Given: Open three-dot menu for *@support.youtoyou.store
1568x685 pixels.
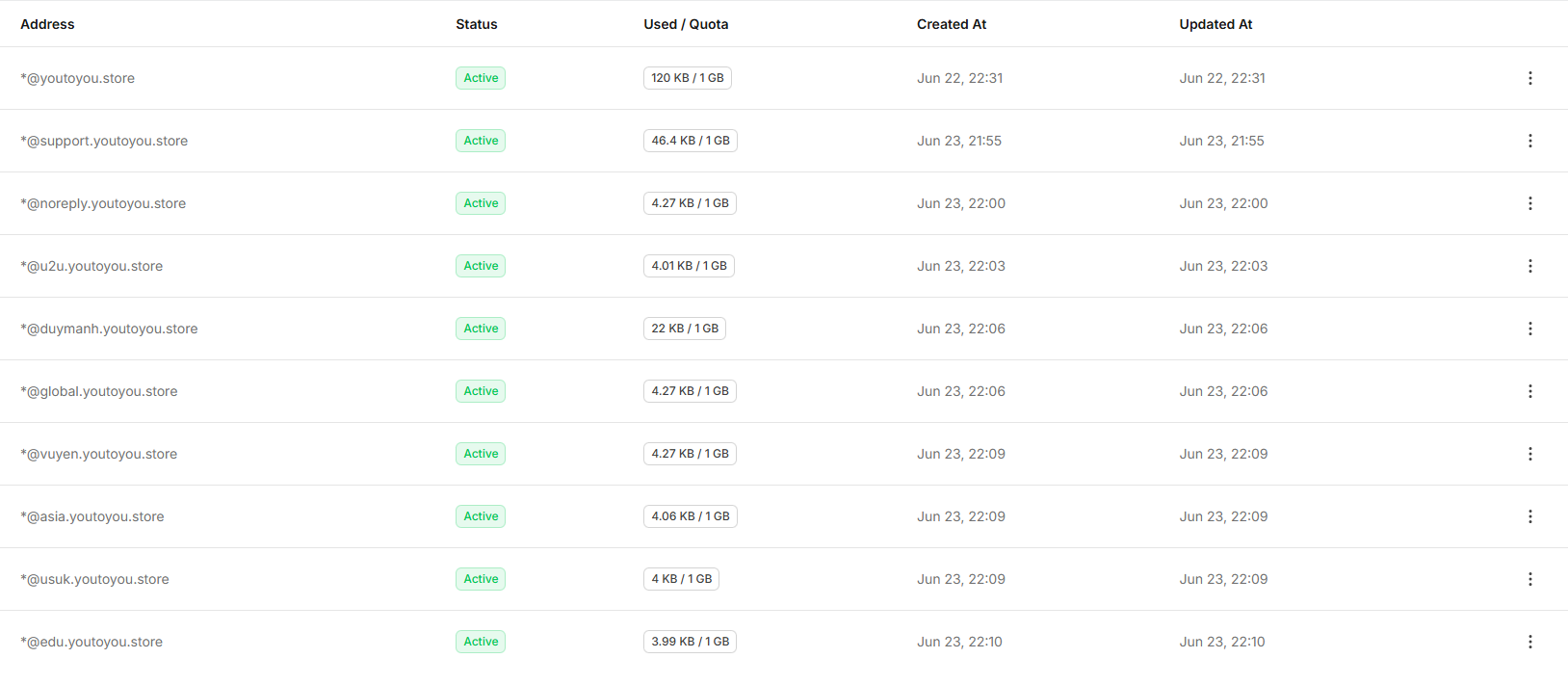Looking at the screenshot, I should point(1529,141).
